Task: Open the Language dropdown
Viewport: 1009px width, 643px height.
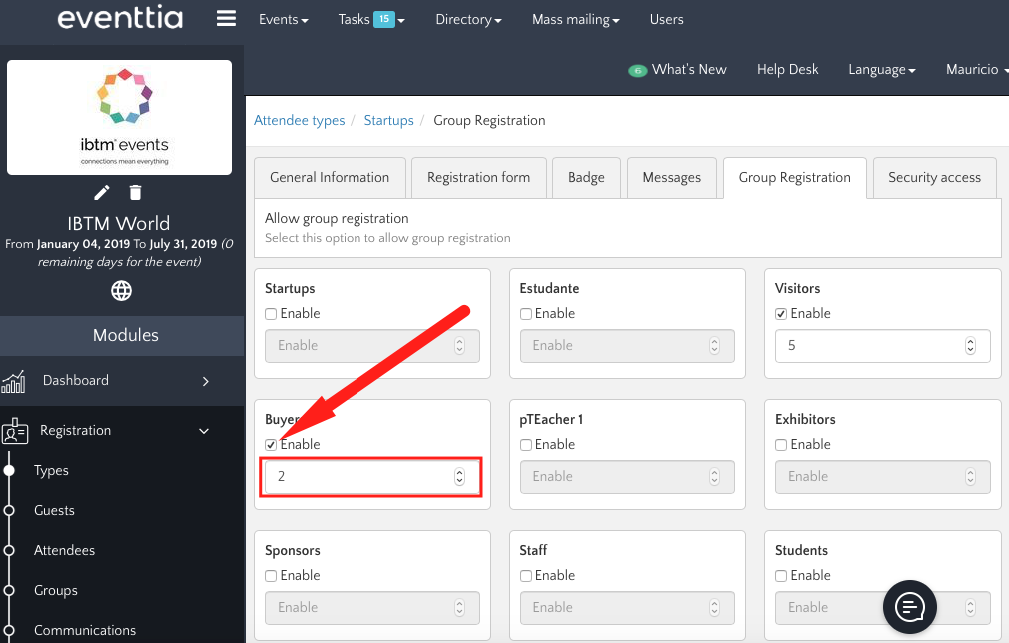Action: [882, 70]
